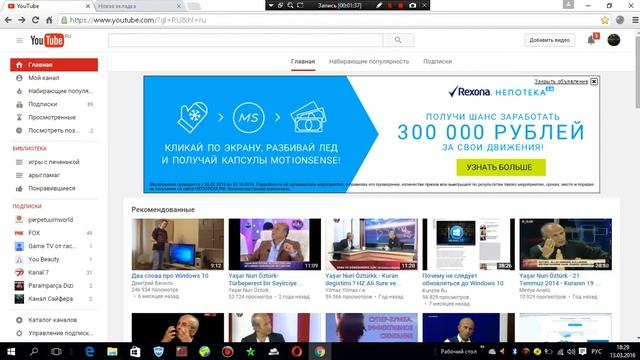
Task: Go back with browser back arrow
Action: [8, 20]
